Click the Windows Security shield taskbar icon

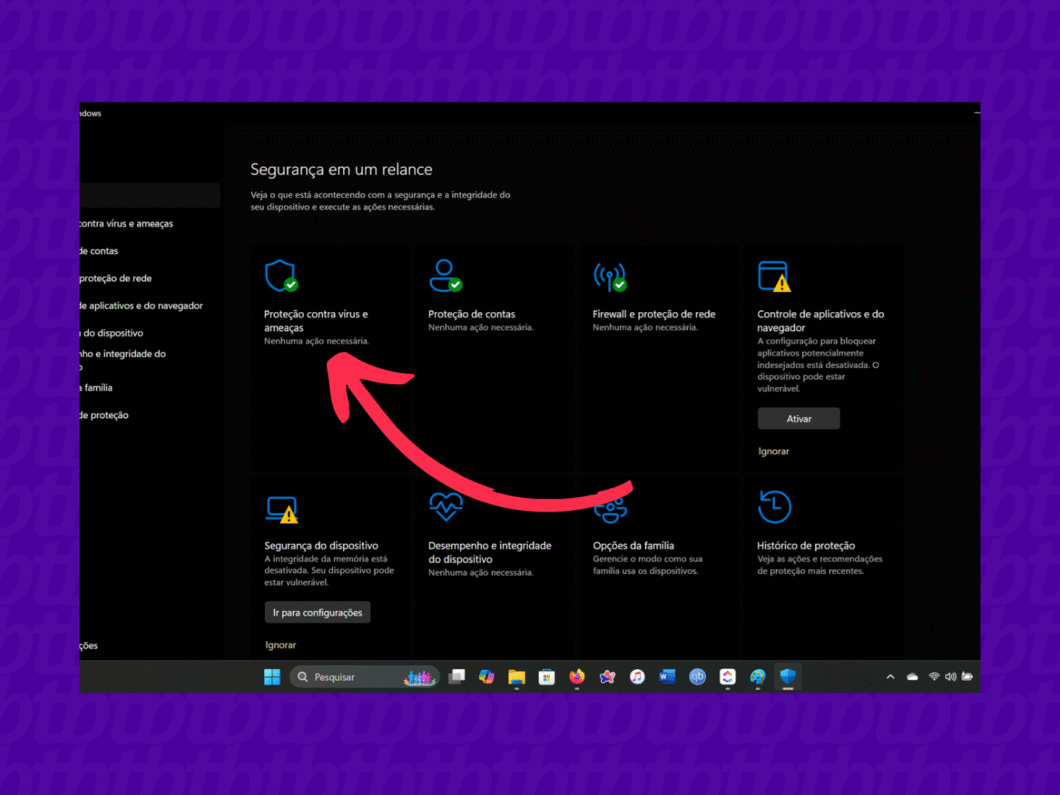click(x=788, y=677)
